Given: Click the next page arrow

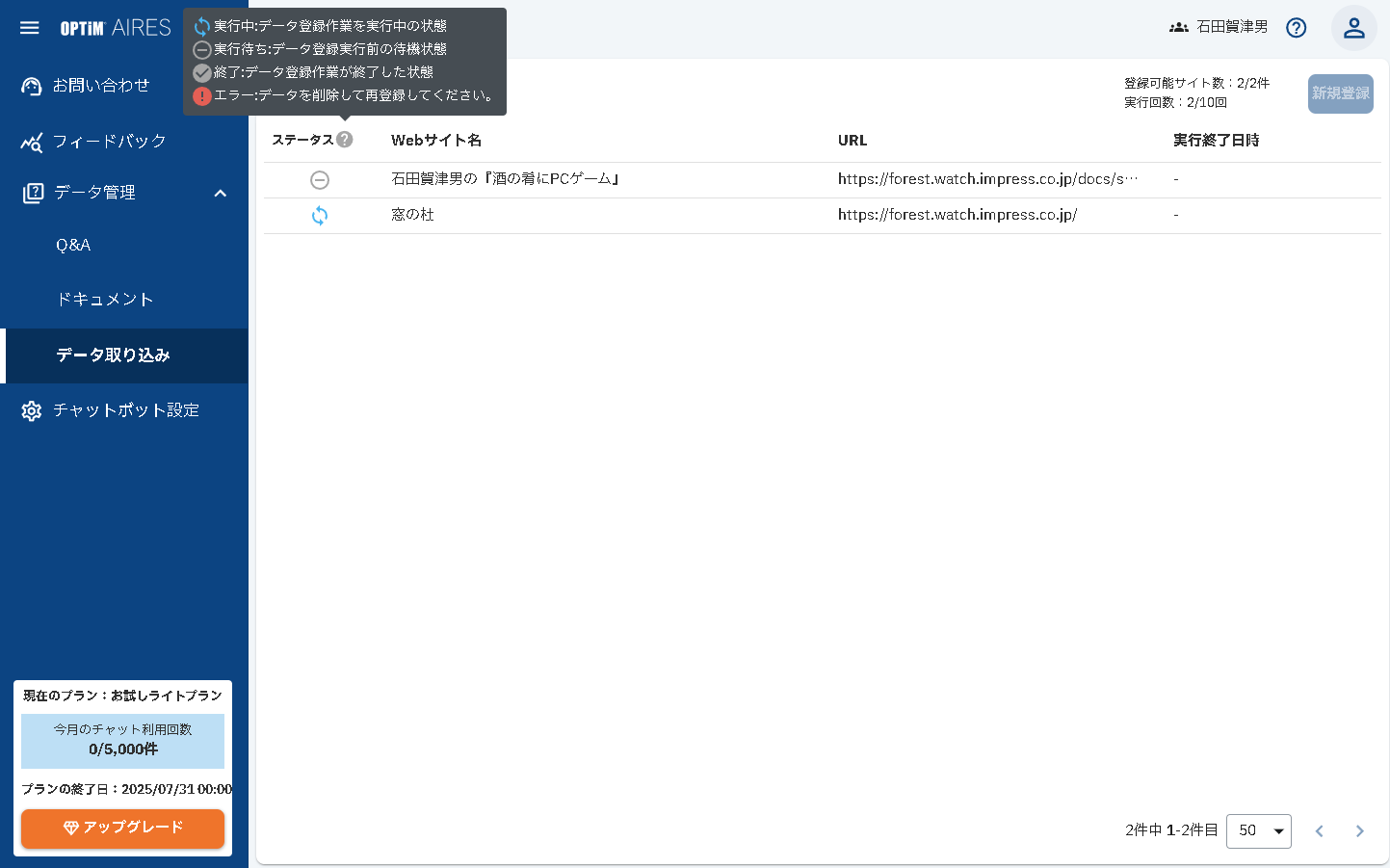Looking at the screenshot, I should click(1359, 830).
